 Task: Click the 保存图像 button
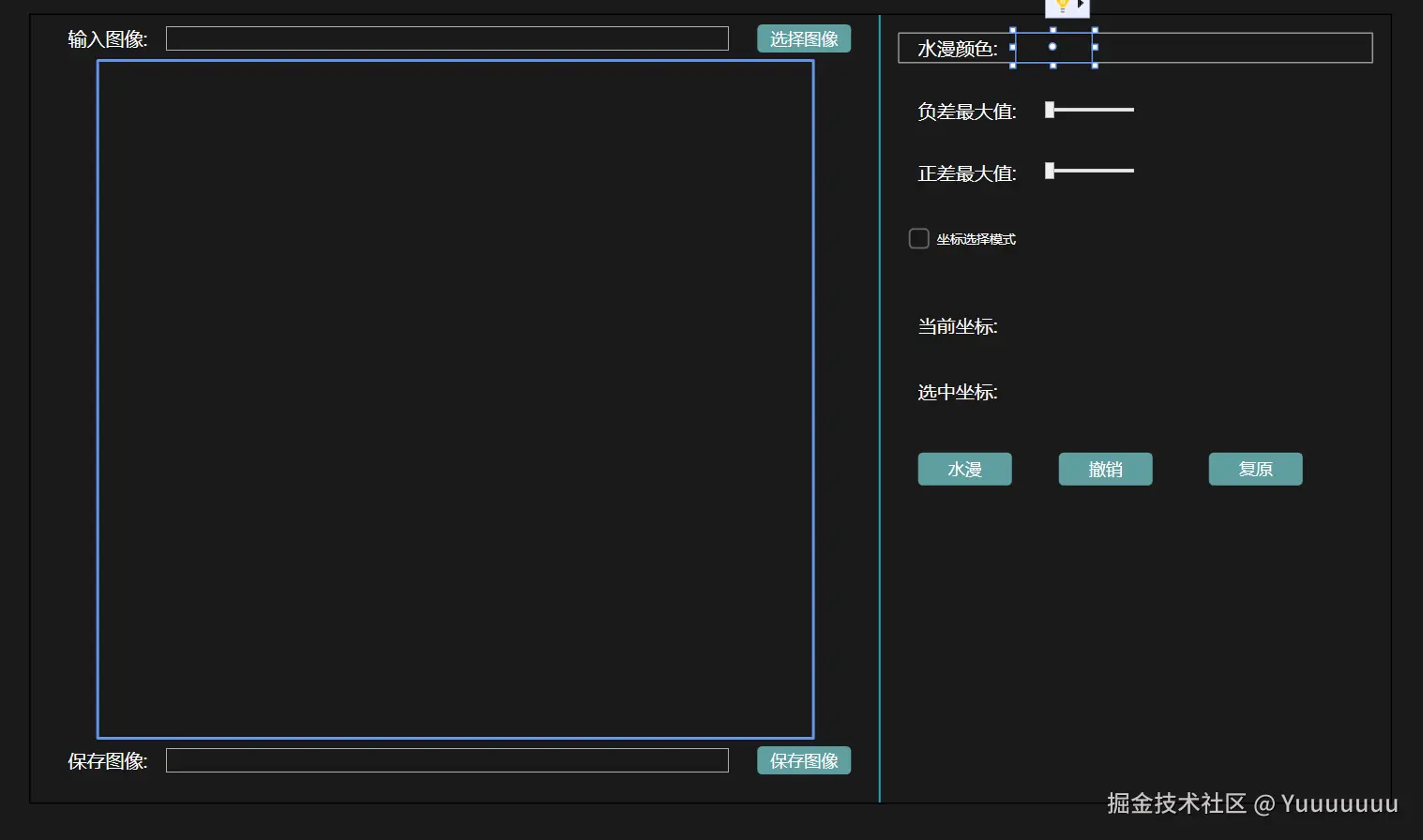pos(804,760)
